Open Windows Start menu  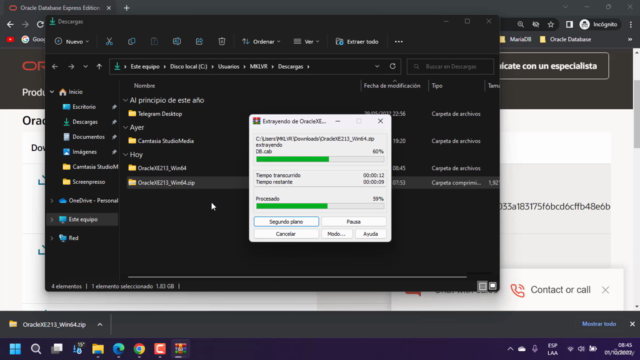coord(15,349)
